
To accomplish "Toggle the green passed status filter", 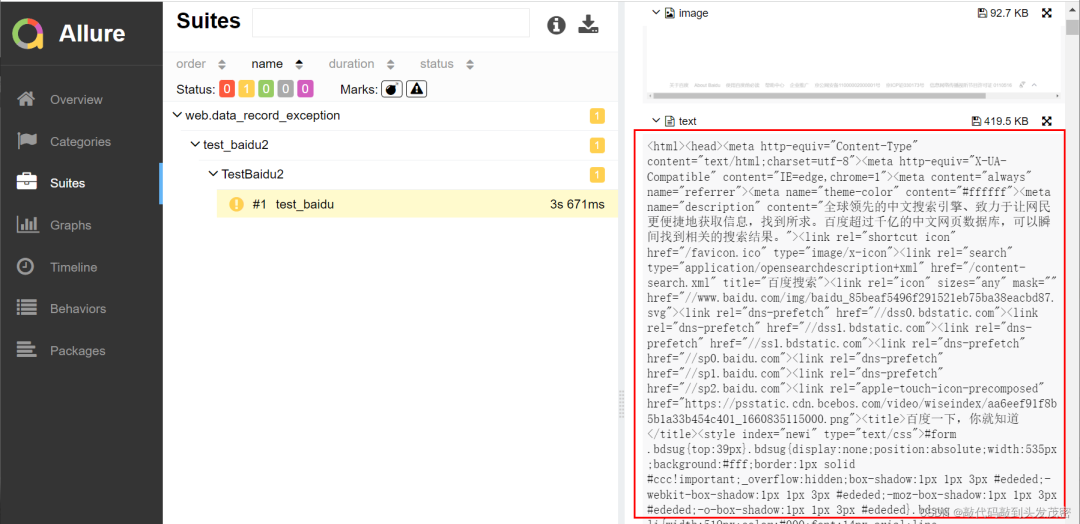I will [266, 89].
